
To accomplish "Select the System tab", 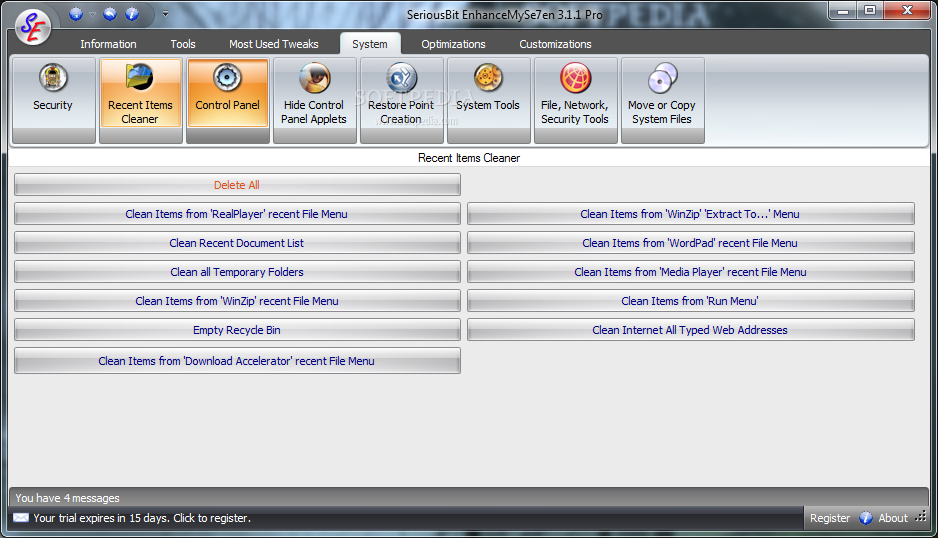I will (x=370, y=44).
